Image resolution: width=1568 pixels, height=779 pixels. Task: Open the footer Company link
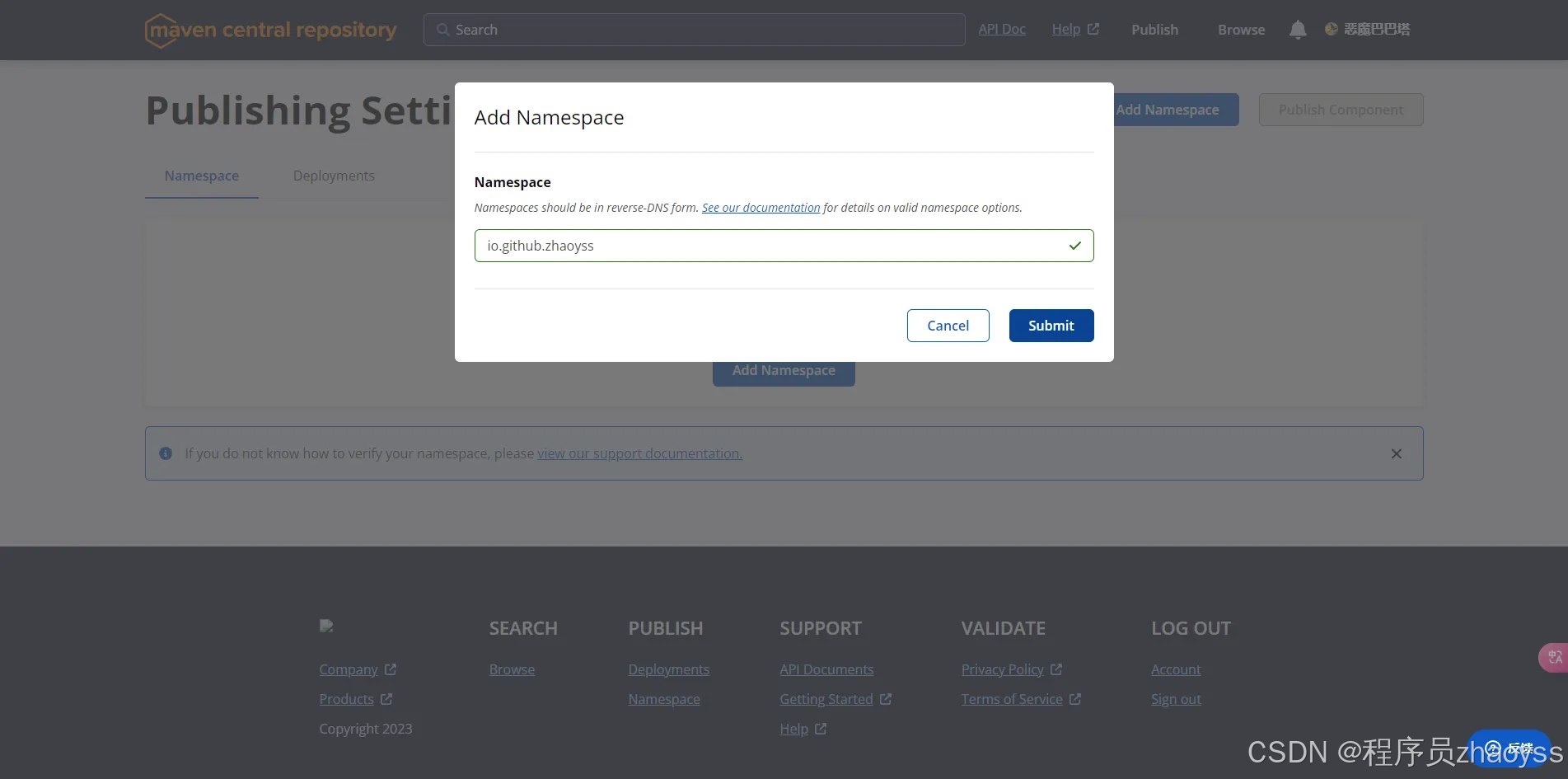click(349, 669)
